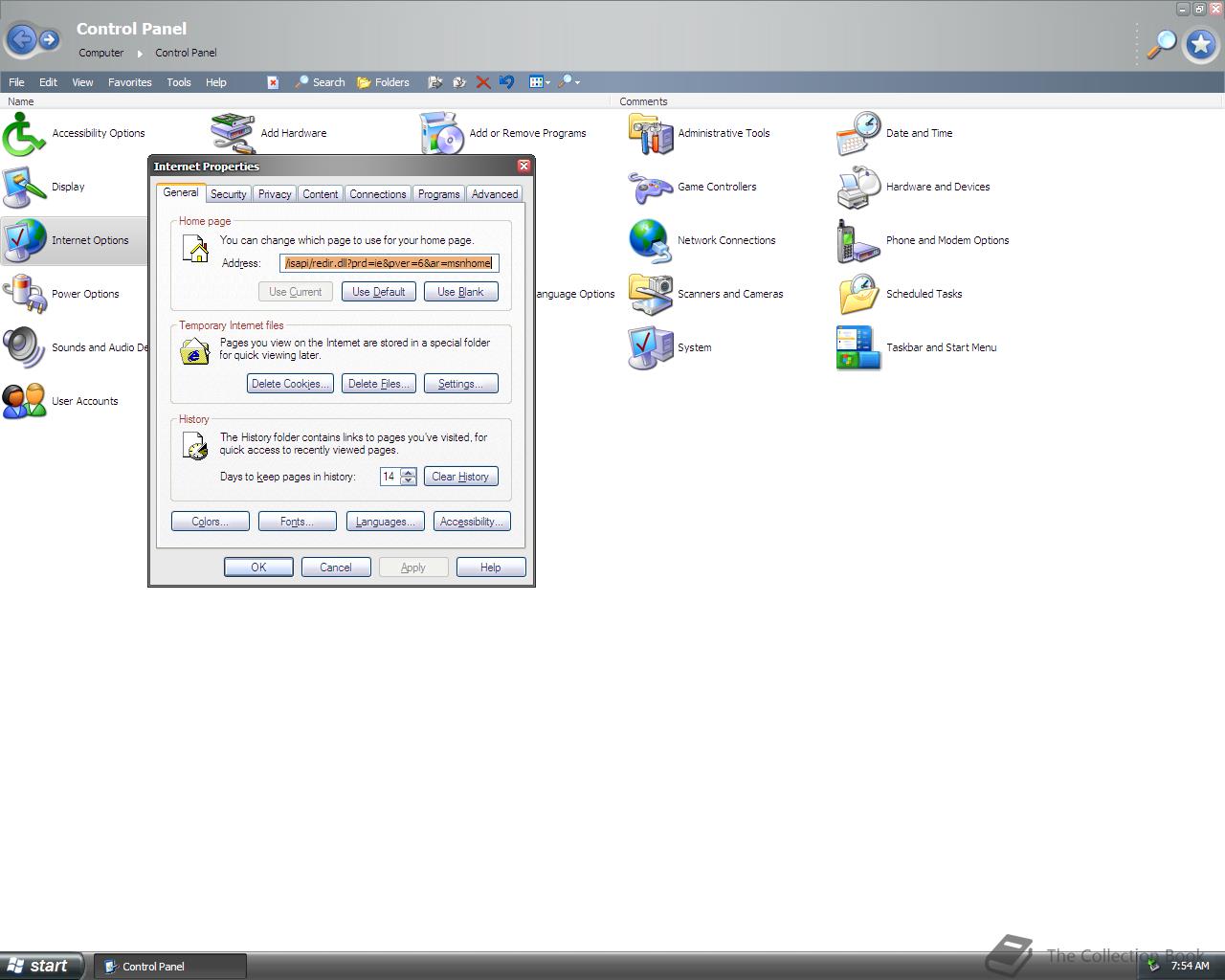Open the search magnifier dropdown in toolbar
The width and height of the screenshot is (1225, 980).
(569, 82)
